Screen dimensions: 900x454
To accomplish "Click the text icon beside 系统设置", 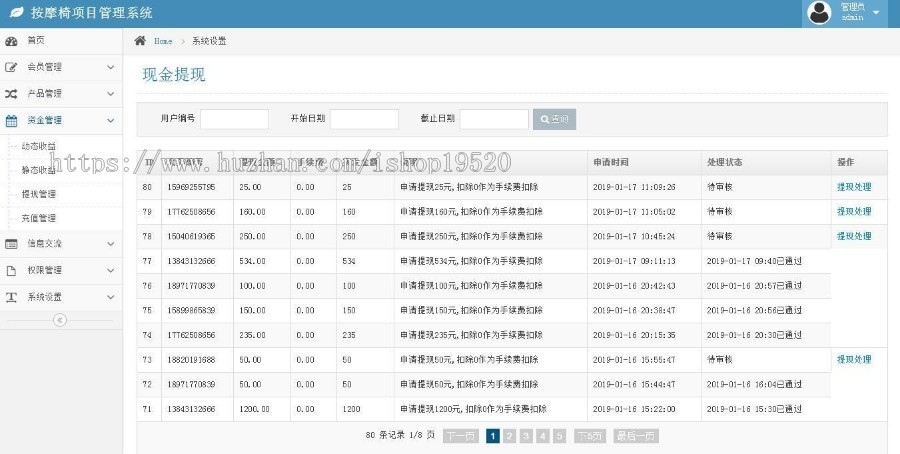I will [11, 297].
